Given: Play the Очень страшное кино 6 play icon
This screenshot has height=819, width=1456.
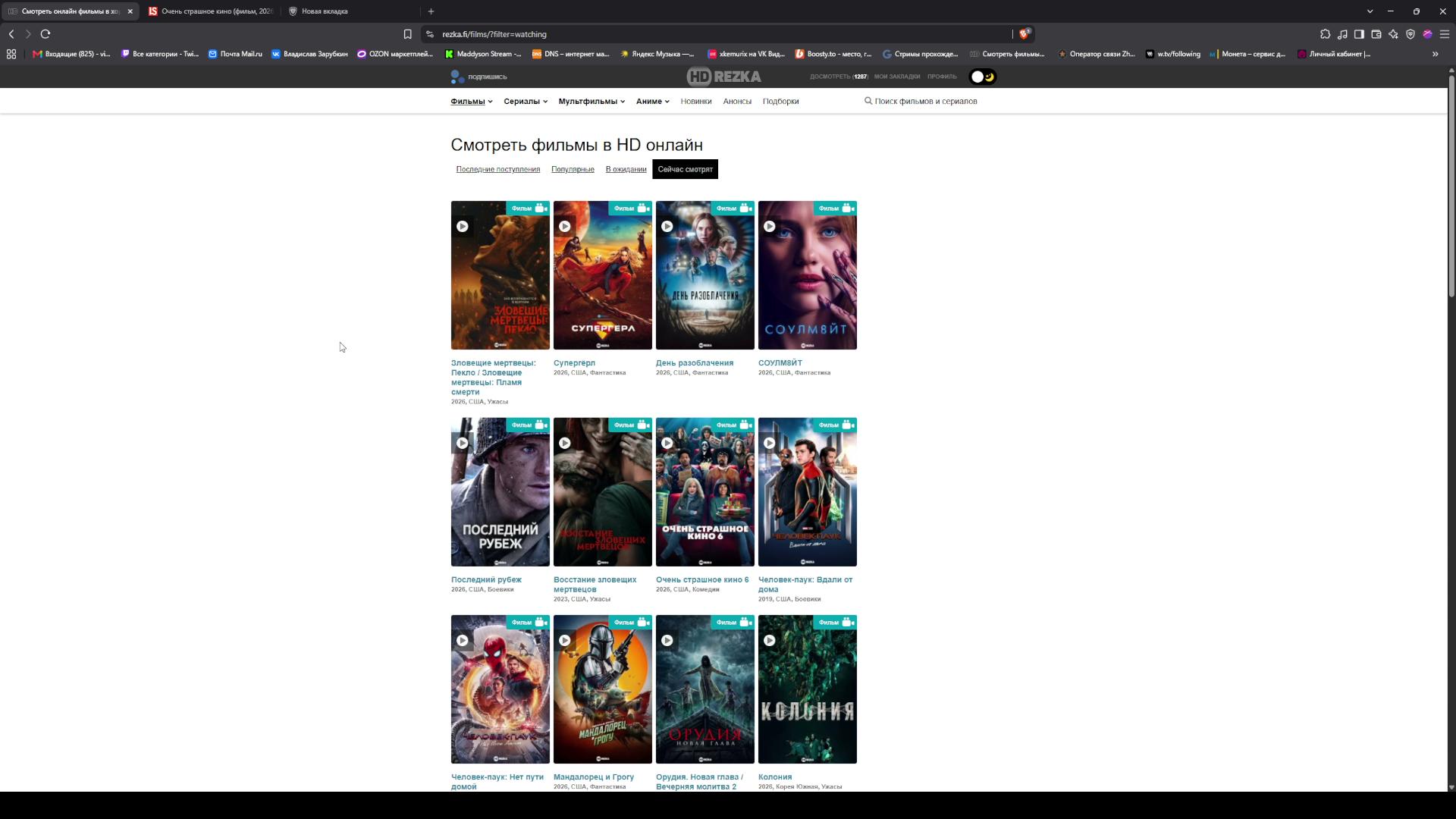Looking at the screenshot, I should pyautogui.click(x=667, y=443).
